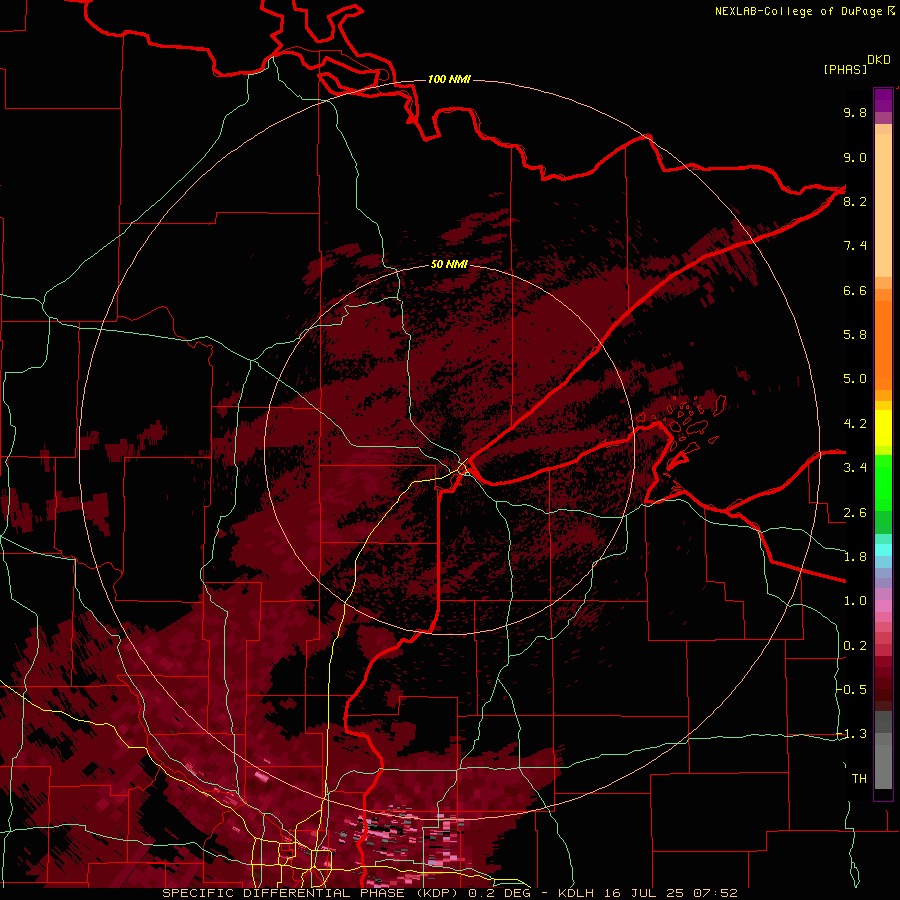Click the 5.0 value on the color scale

point(855,379)
